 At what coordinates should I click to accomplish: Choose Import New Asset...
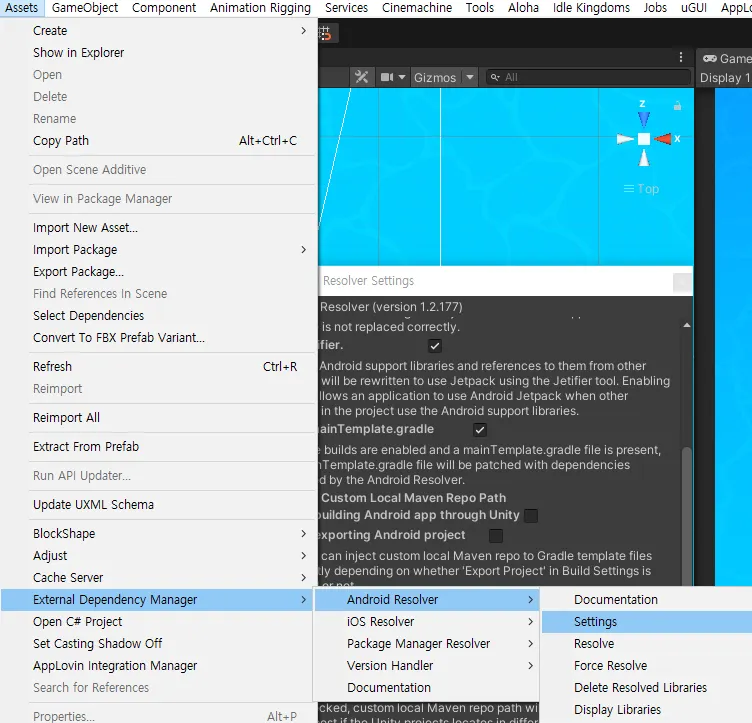pos(158,228)
